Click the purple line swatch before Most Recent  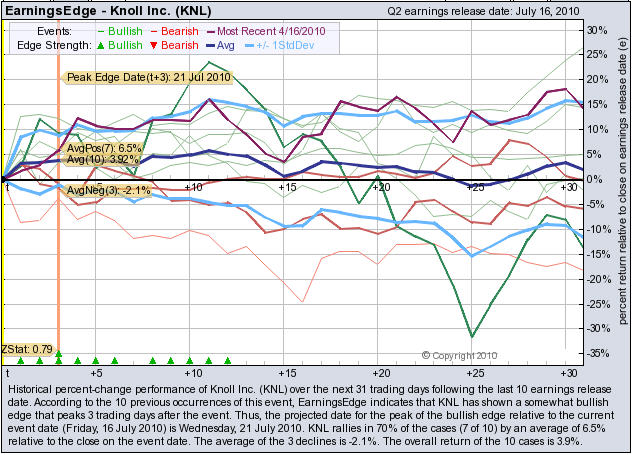coord(211,31)
